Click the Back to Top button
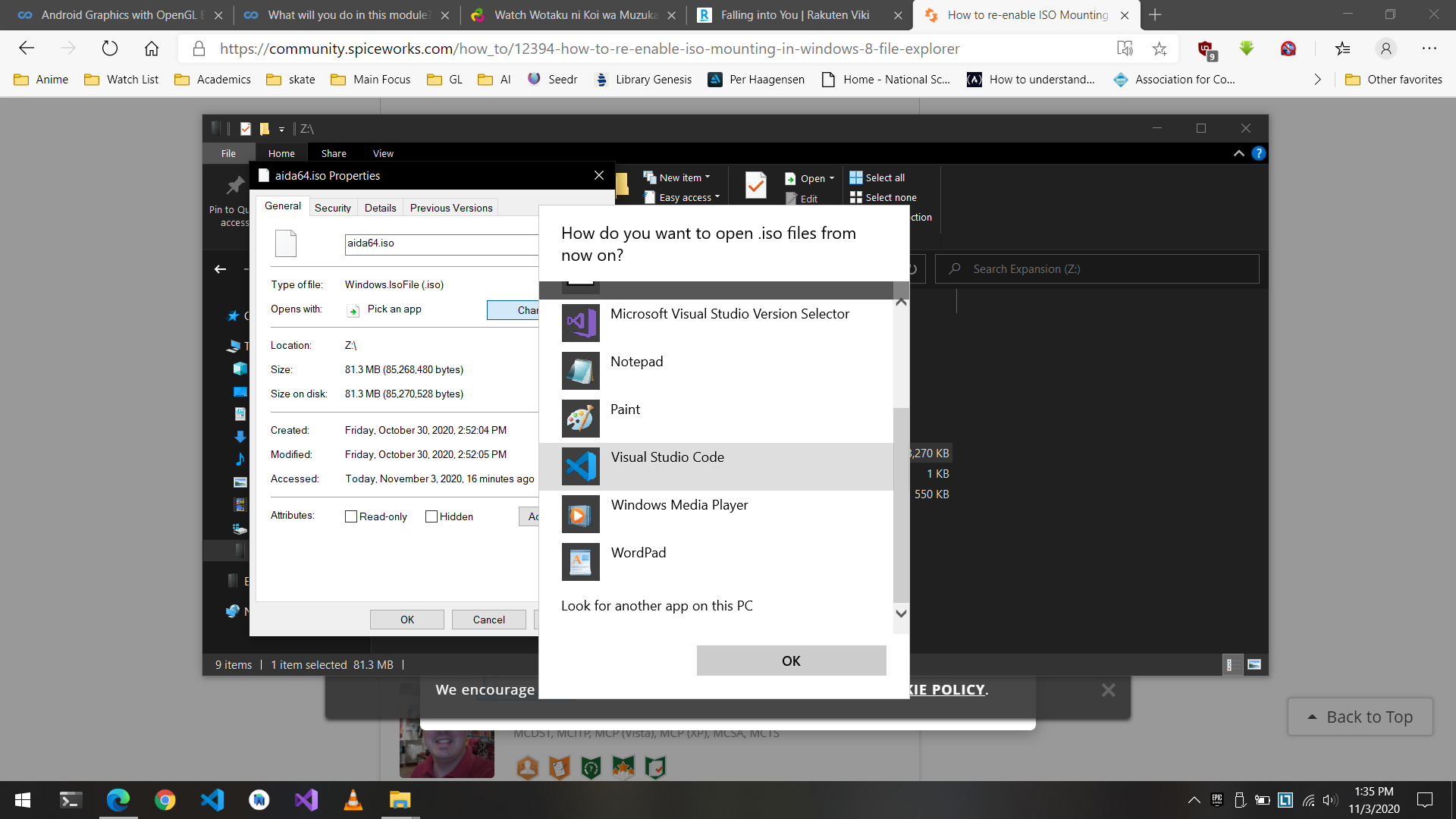The width and height of the screenshot is (1456, 819). tap(1360, 717)
